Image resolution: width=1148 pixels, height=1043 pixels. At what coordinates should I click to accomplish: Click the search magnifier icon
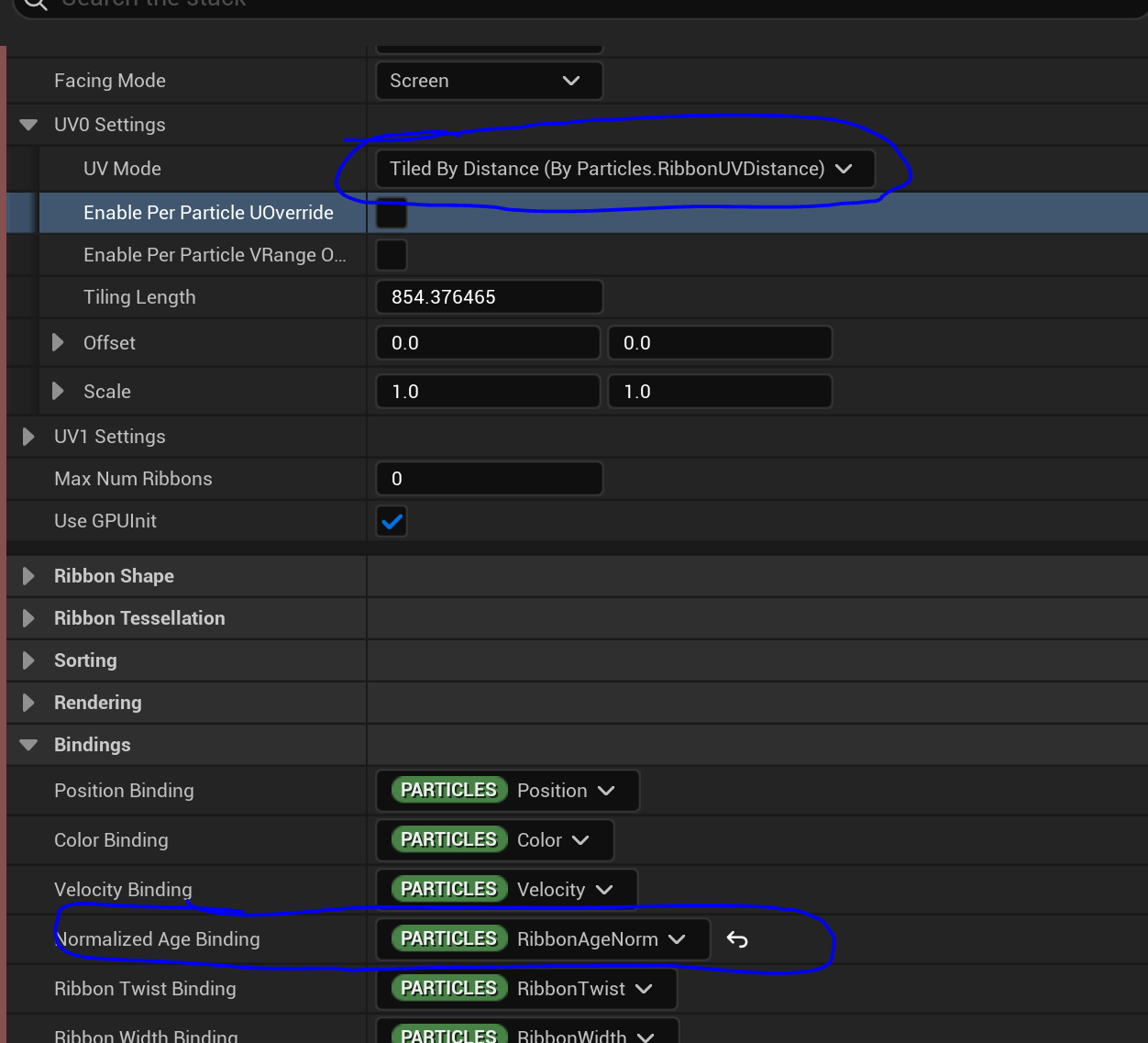pyautogui.click(x=35, y=4)
